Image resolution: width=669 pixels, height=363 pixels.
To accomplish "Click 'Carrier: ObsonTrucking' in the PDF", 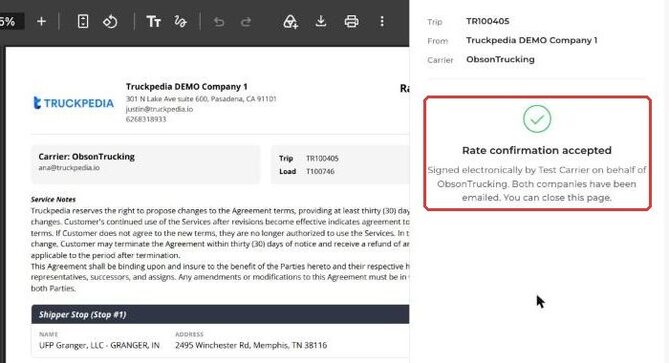I will 87,157.
